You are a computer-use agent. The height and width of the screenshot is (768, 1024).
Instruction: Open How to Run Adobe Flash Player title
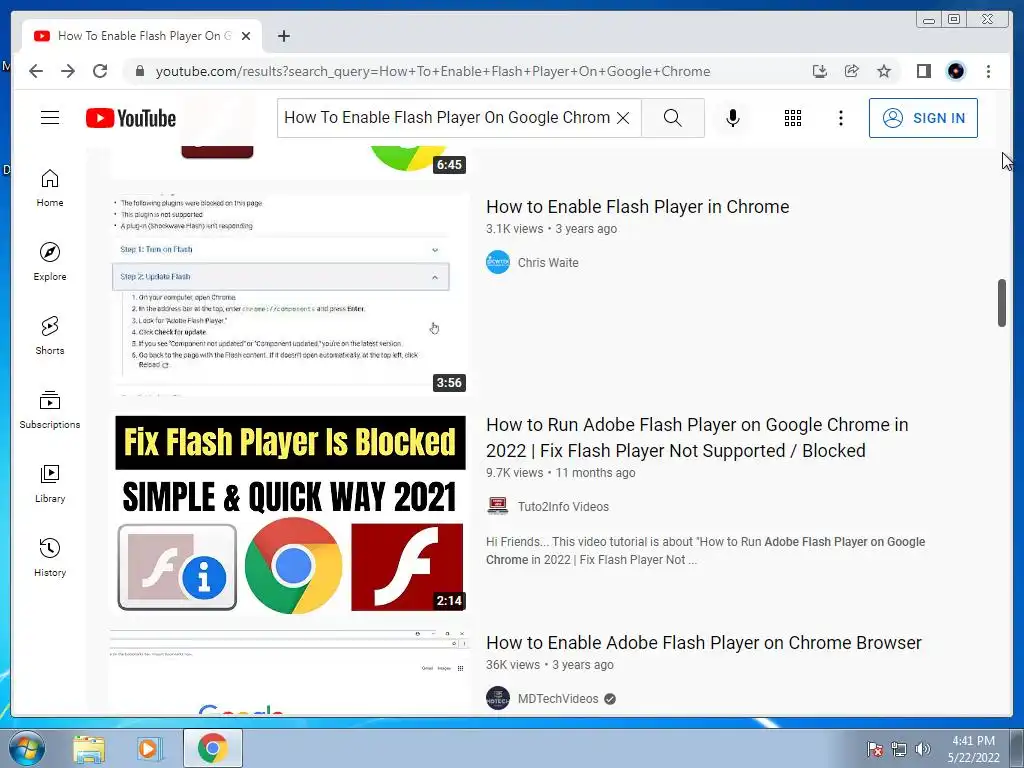pyautogui.click(x=697, y=438)
